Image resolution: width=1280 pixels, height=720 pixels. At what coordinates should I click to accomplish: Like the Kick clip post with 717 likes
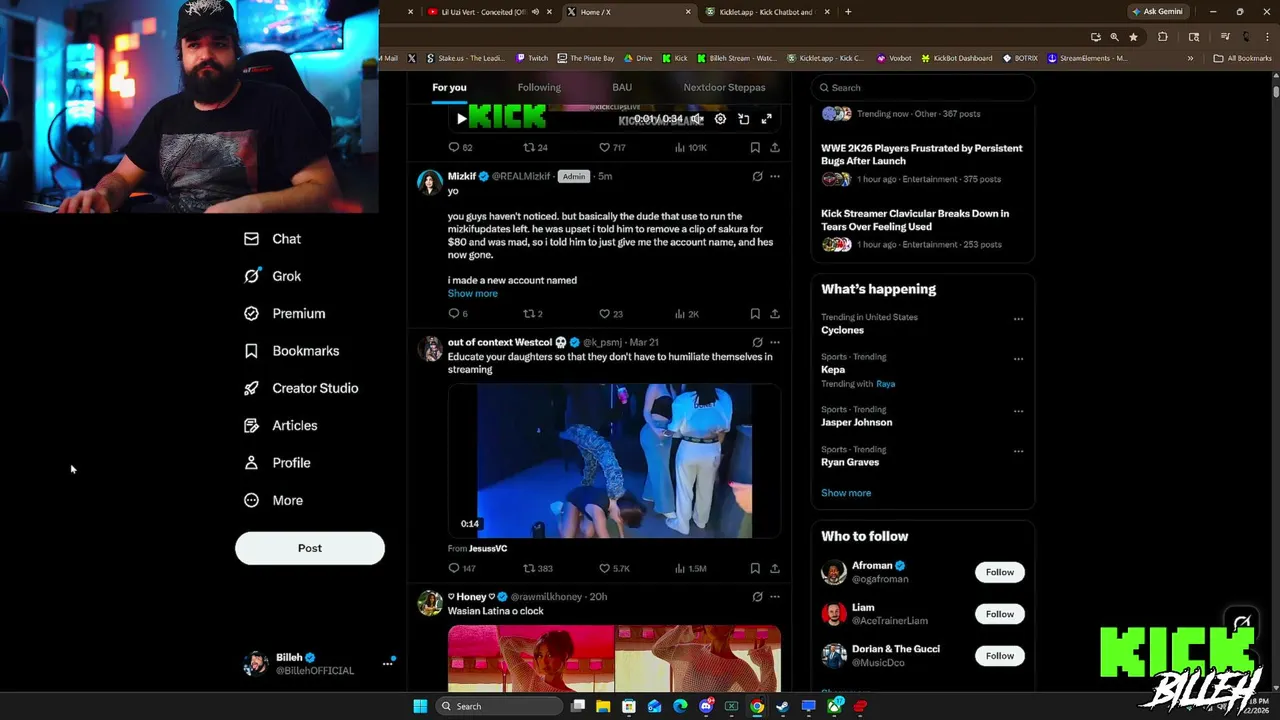[604, 147]
